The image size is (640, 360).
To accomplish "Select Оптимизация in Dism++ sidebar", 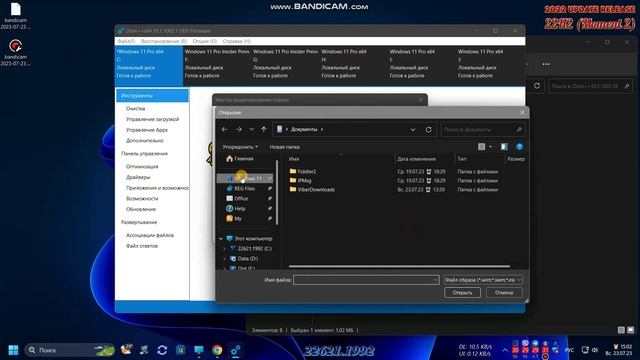I will coord(142,167).
